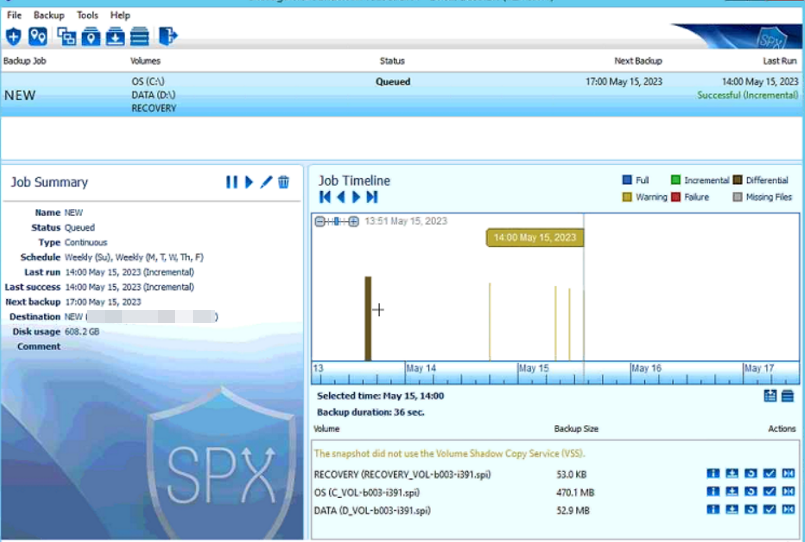This screenshot has width=805, height=542.
Task: Show info for OS C_VOL backup
Action: [713, 492]
